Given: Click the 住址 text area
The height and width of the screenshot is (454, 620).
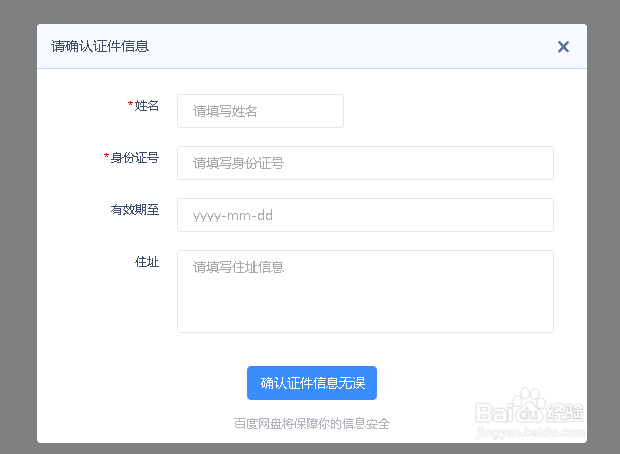Looking at the screenshot, I should tap(365, 291).
